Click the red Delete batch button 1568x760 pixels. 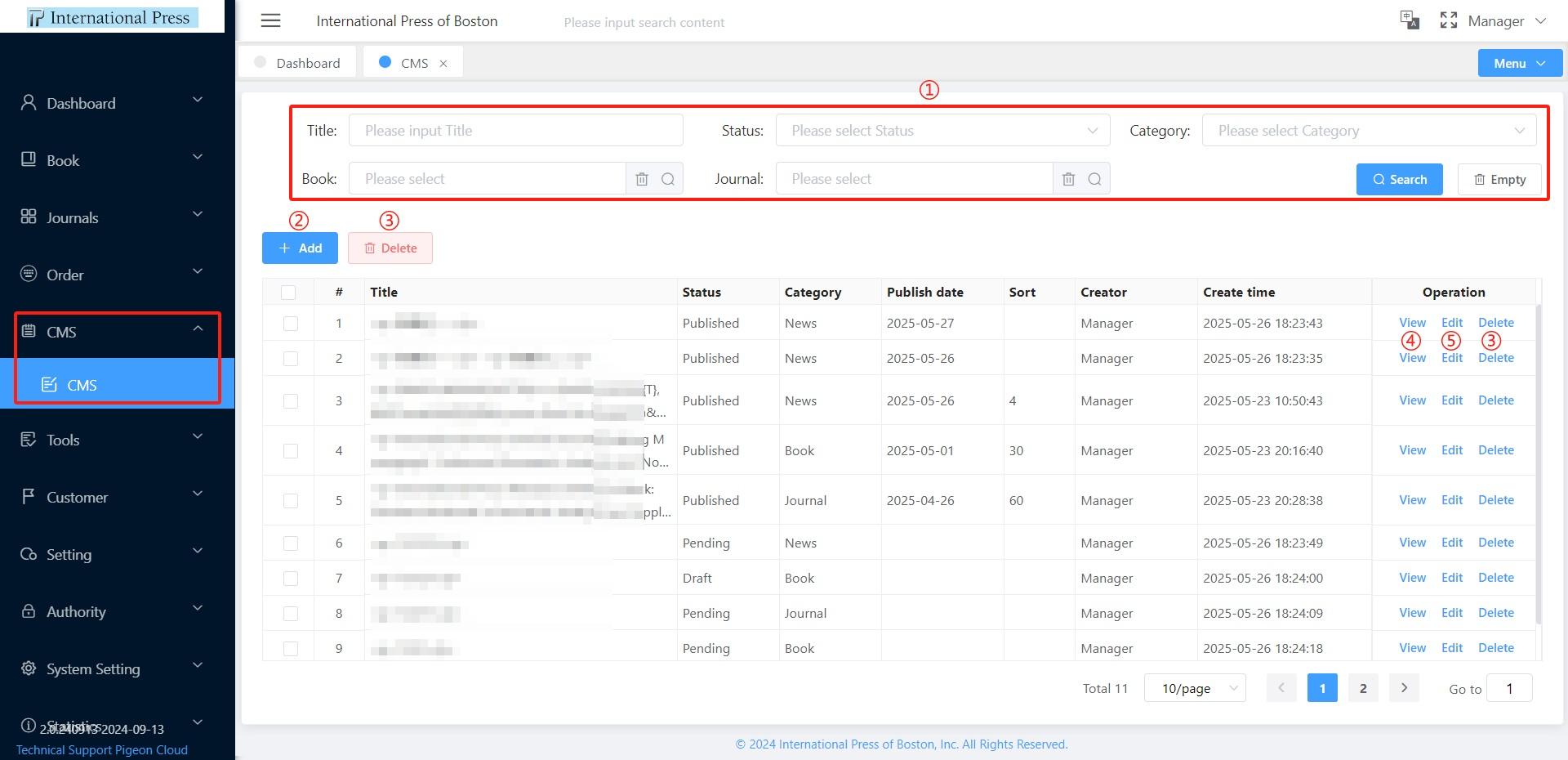[390, 248]
